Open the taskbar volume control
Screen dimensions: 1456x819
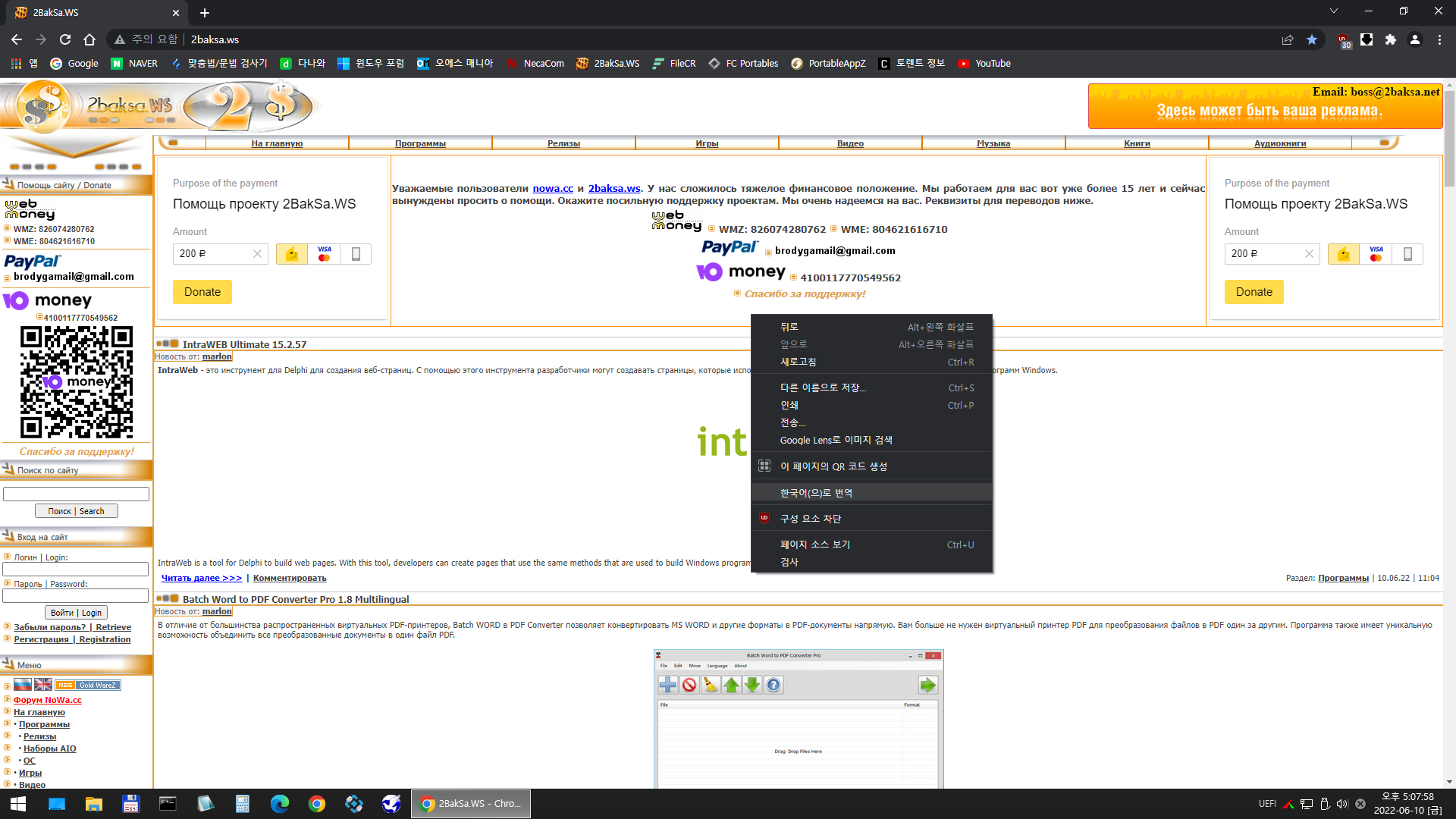tap(1342, 804)
